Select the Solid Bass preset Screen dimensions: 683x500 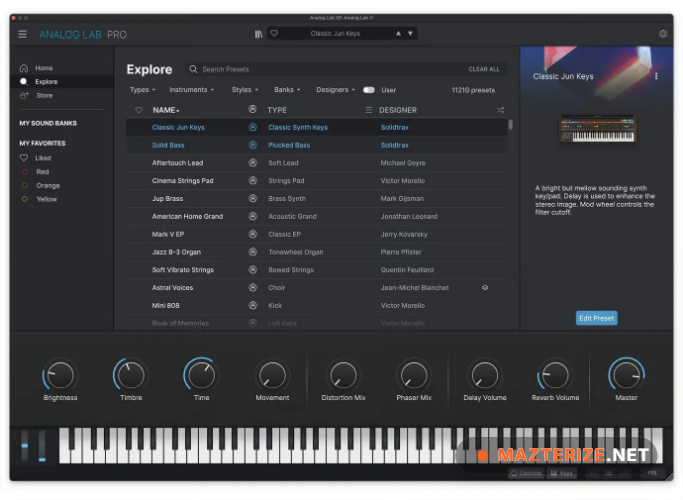(x=317, y=145)
